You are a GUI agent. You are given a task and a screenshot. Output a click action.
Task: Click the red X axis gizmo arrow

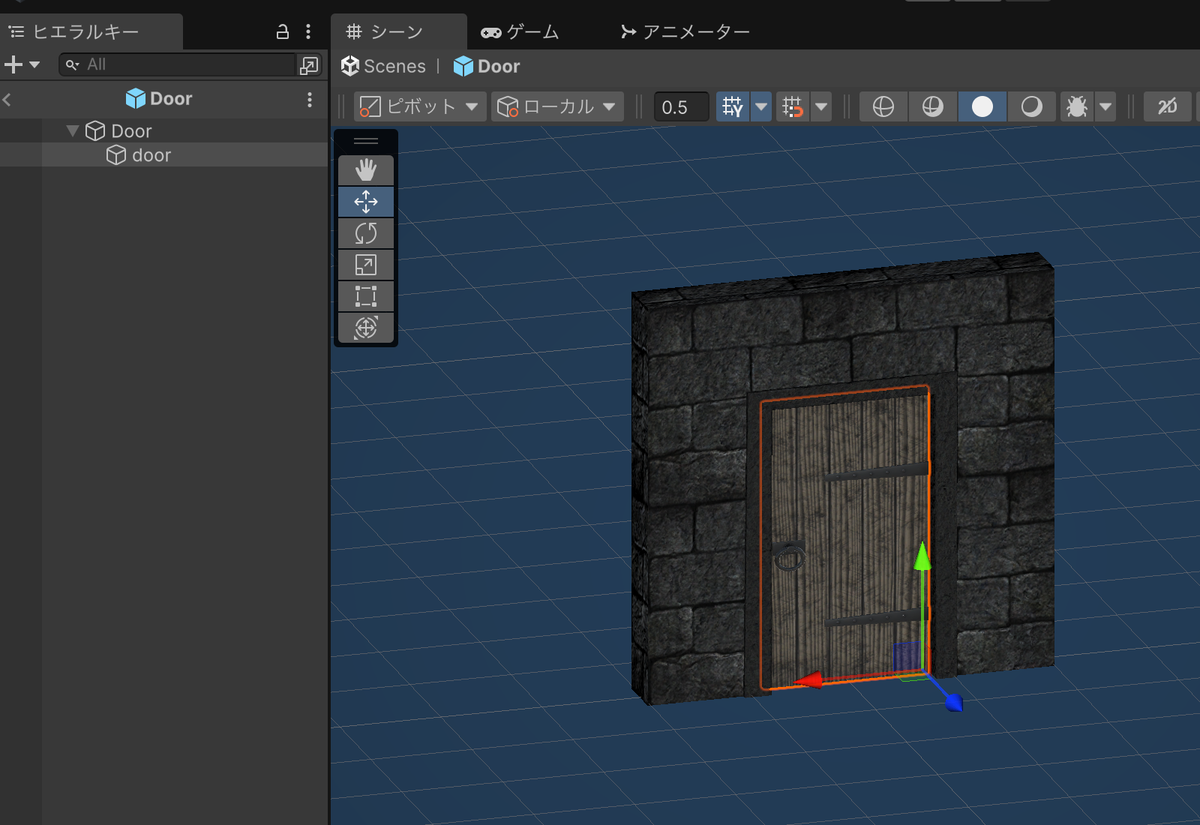pos(809,681)
